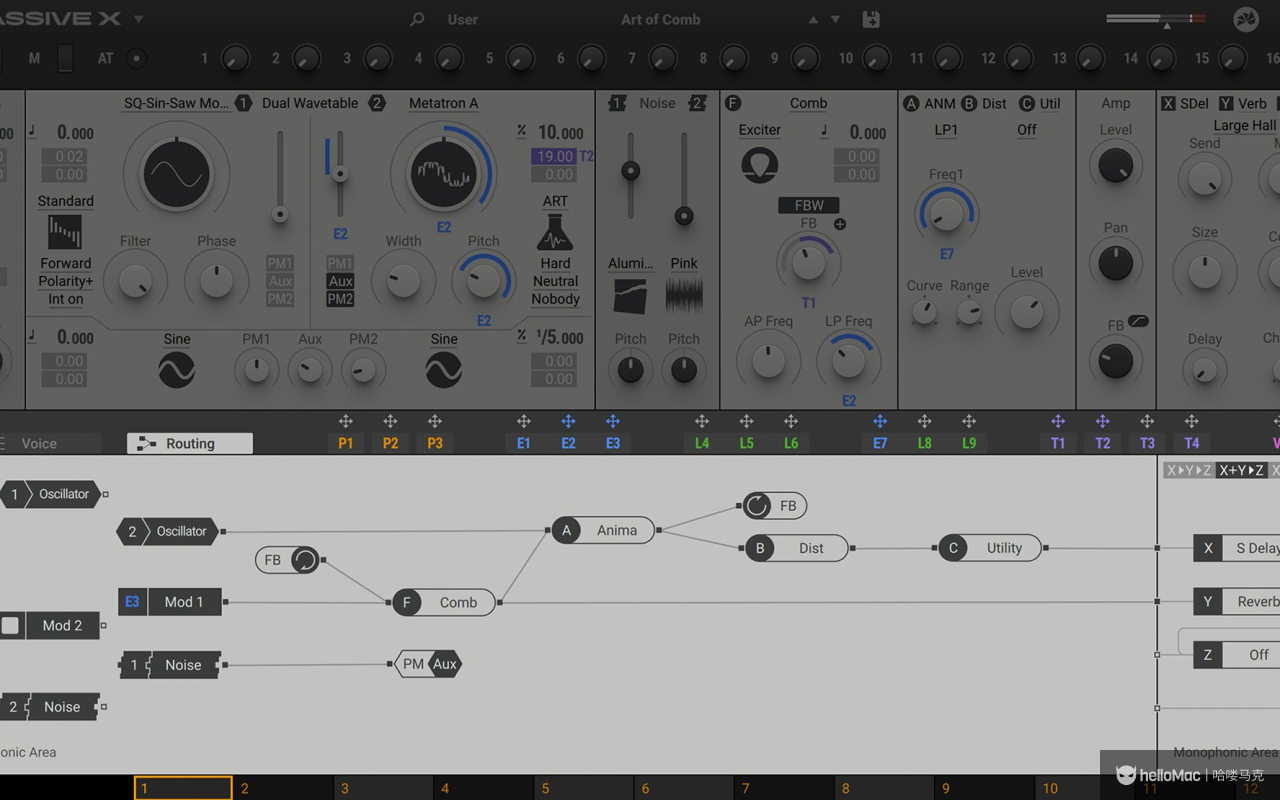Click the FB loop node near Comb

click(x=288, y=560)
